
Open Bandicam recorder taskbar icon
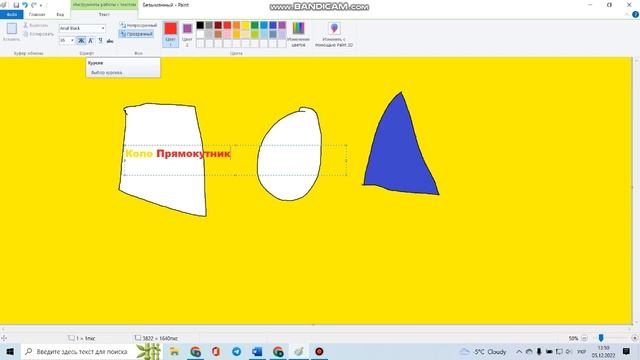(319, 351)
